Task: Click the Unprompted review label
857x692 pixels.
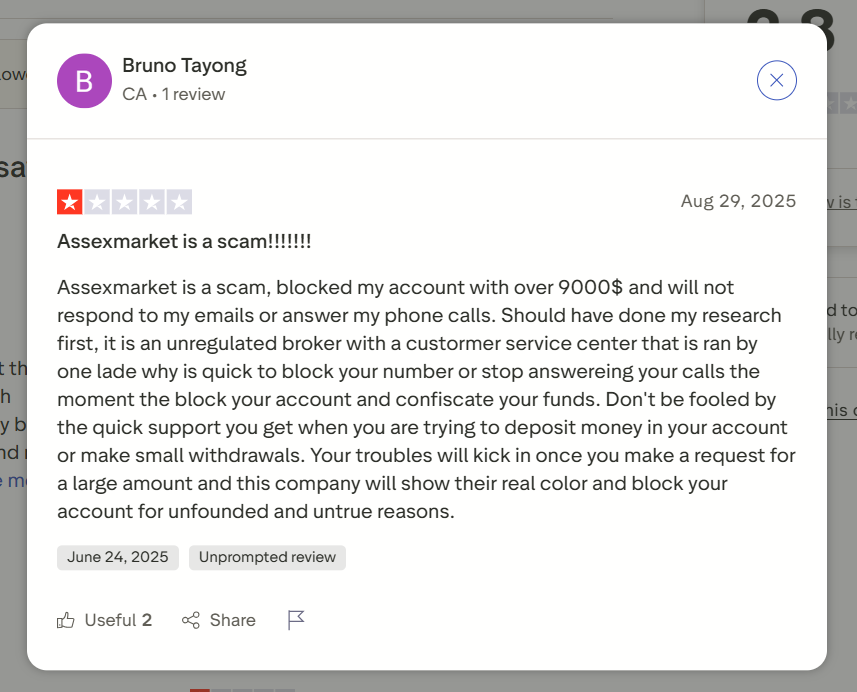Action: tap(267, 557)
